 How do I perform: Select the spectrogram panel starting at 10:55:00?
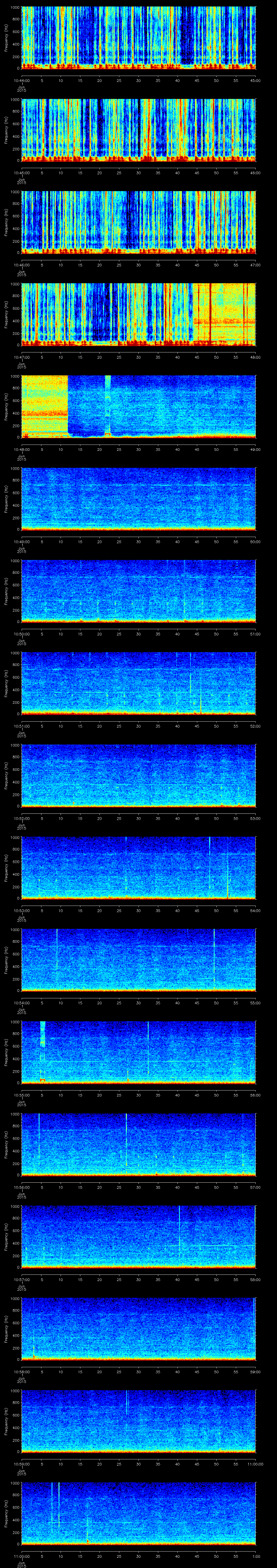click(x=138, y=1052)
